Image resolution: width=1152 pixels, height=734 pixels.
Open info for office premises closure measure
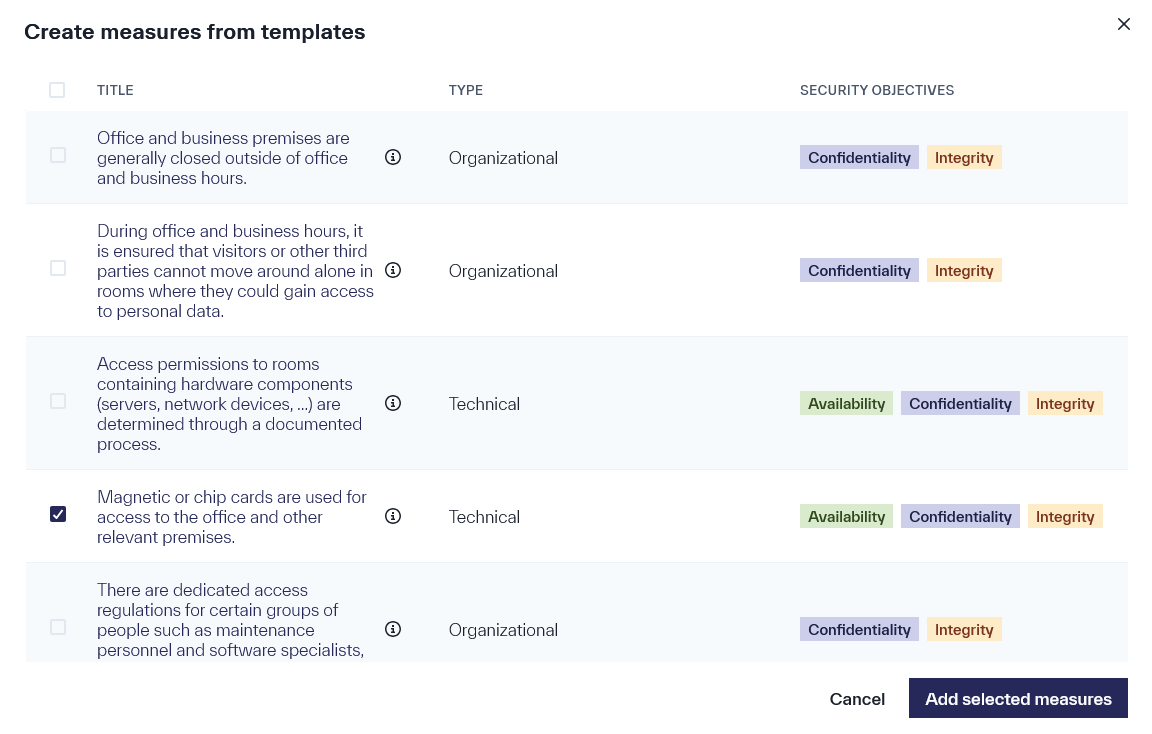pos(393,157)
